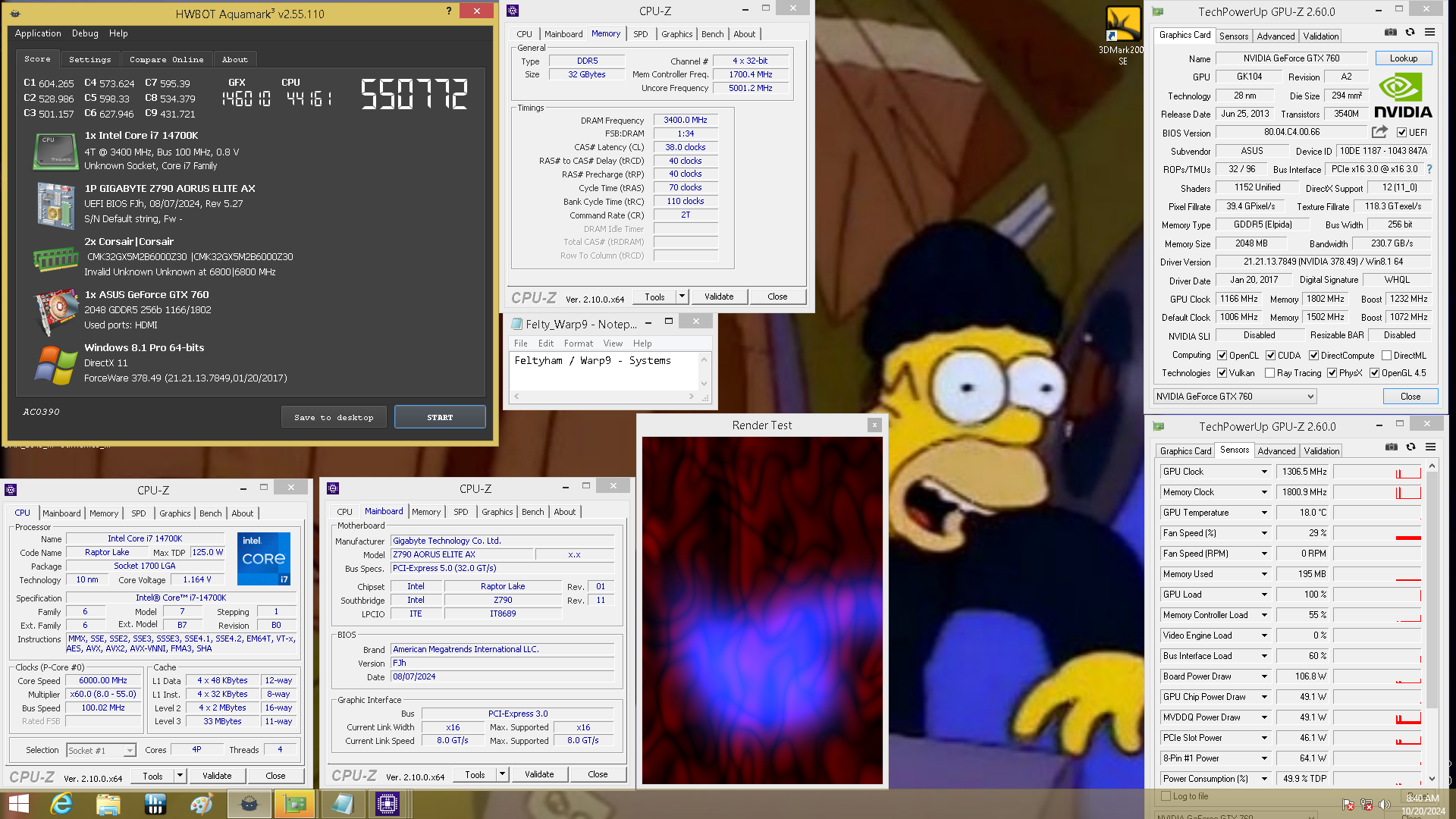Toggle the Vulkan checkbox
1456x819 pixels.
tap(1222, 373)
